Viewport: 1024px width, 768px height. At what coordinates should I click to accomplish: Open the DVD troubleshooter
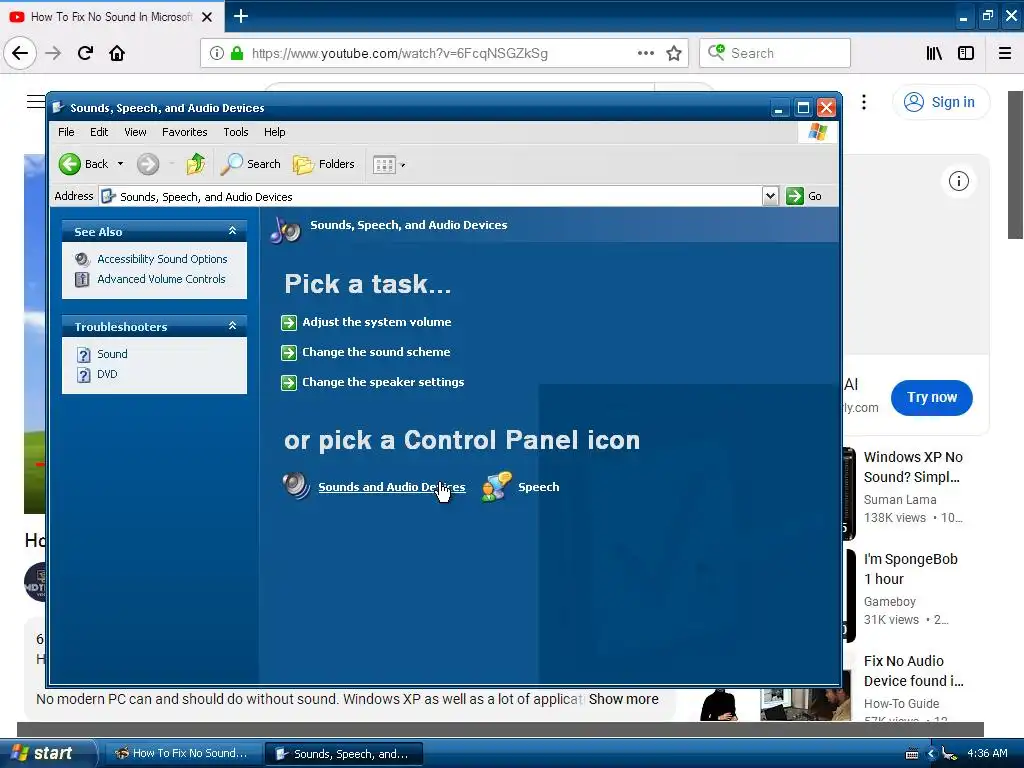107,374
